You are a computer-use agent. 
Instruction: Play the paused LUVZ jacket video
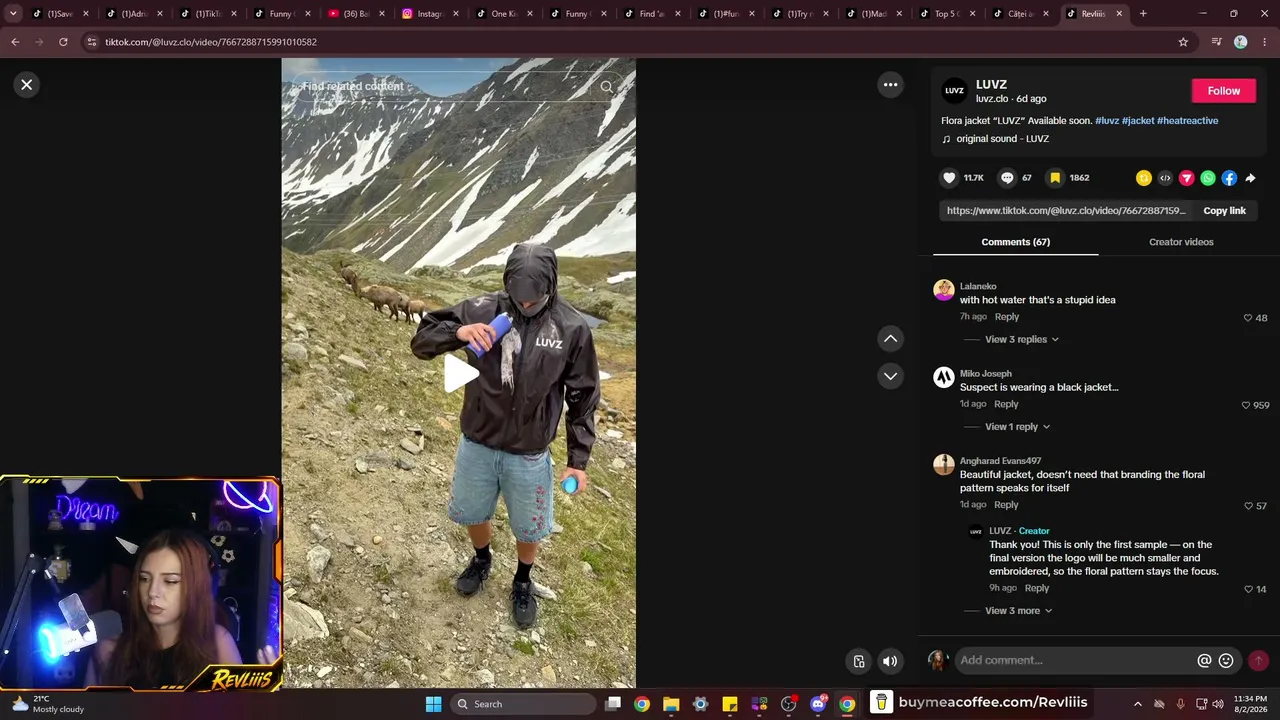(x=460, y=374)
